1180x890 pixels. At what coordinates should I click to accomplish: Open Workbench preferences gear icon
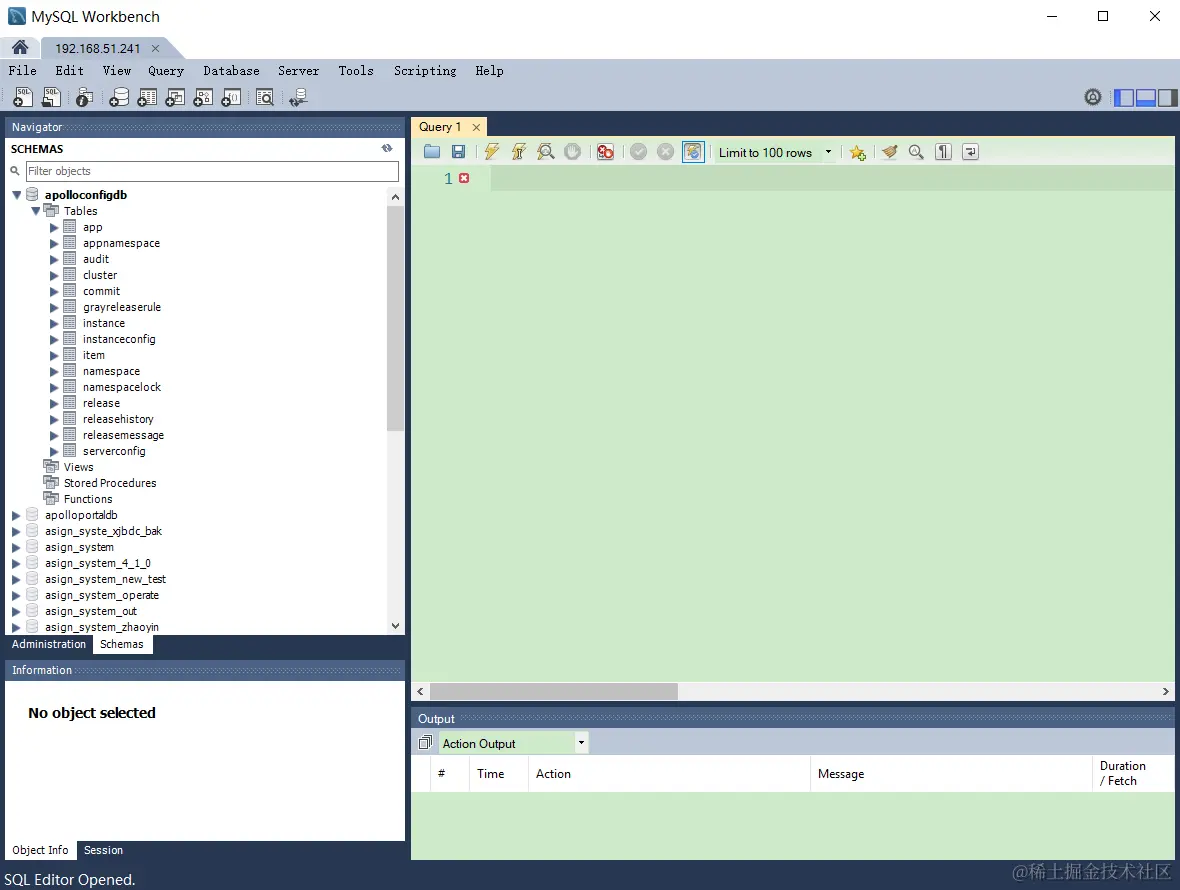click(1093, 97)
